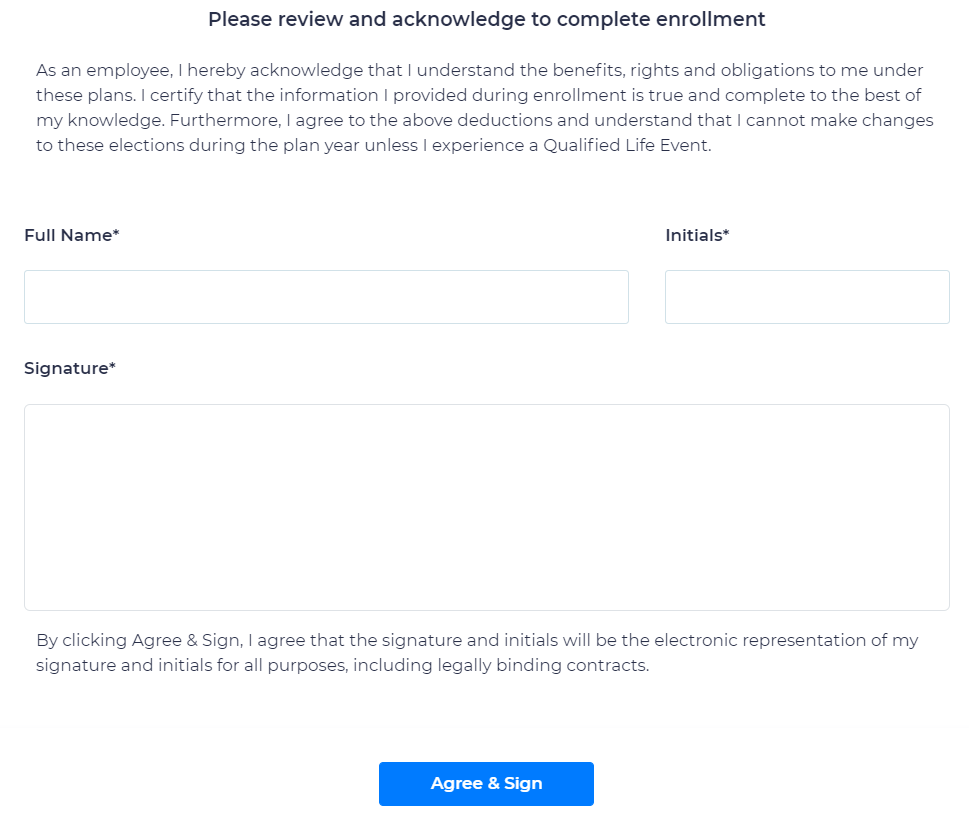Click the Full Name input field

tap(326, 297)
